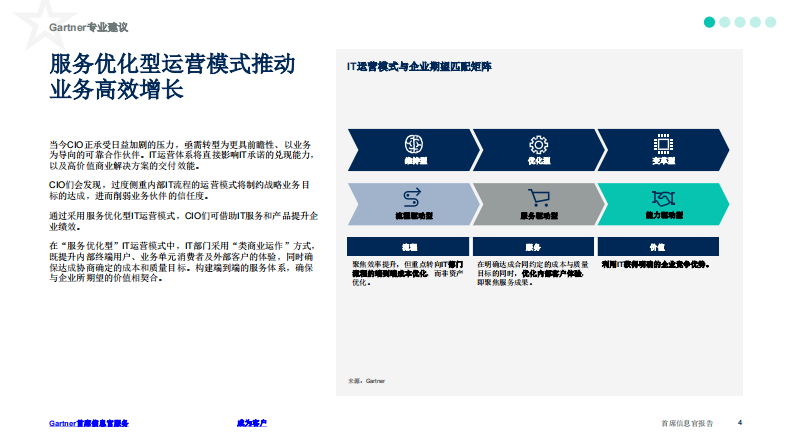This screenshot has width=793, height=446.
Task: Select the second progress dot from left
Action: point(725,22)
